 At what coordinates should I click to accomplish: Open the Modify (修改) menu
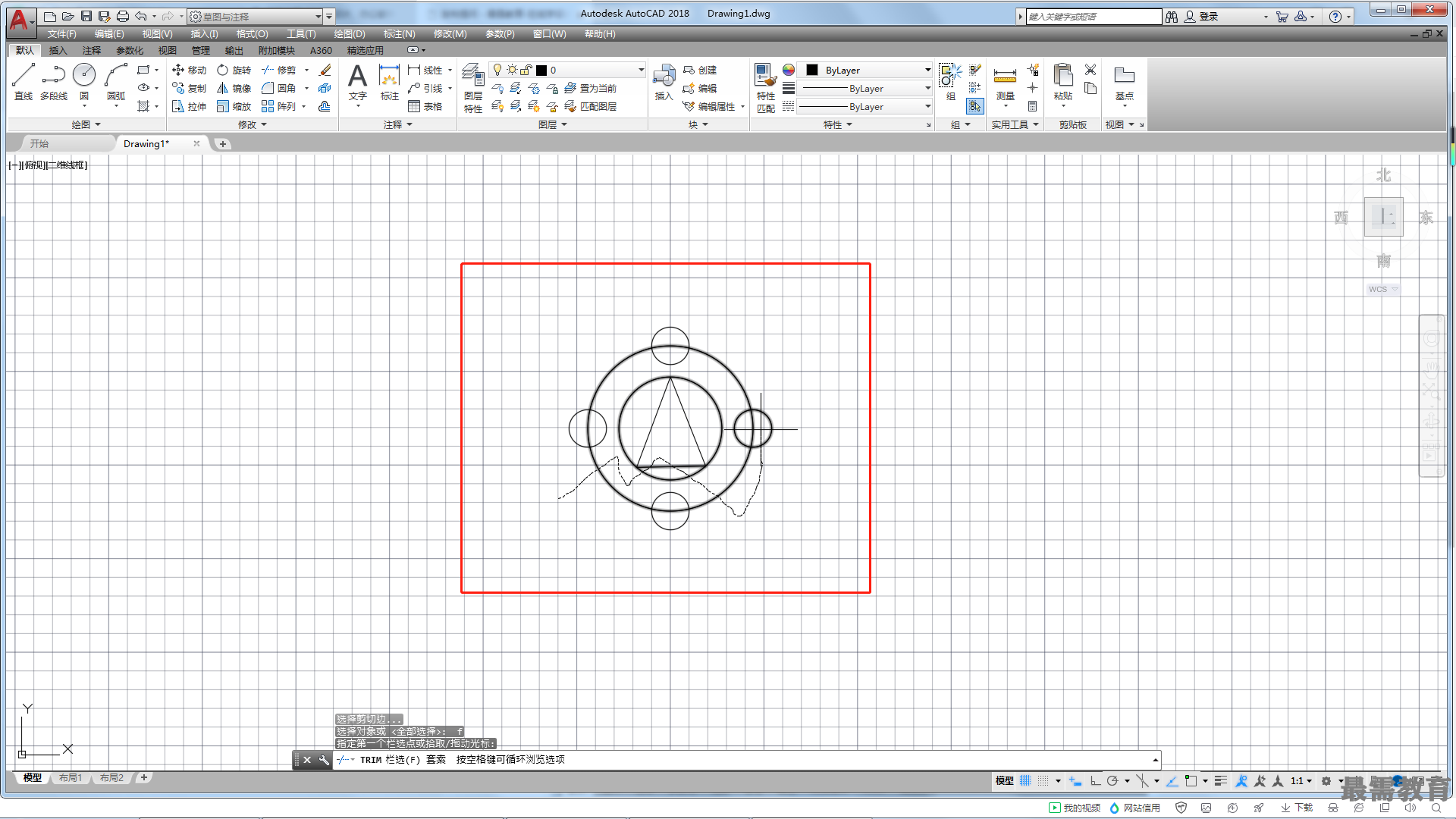(x=450, y=34)
